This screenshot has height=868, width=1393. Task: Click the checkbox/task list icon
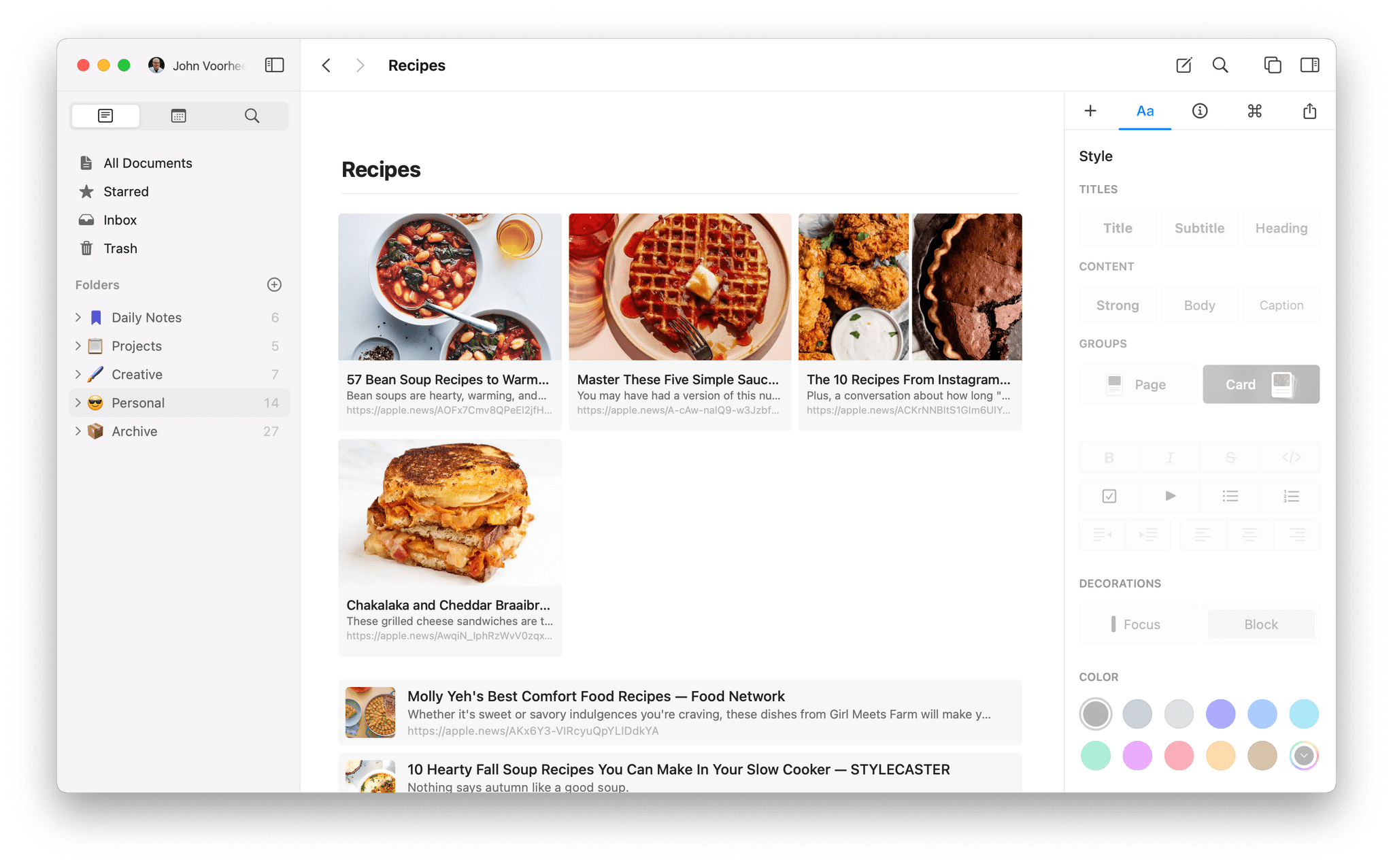pos(1110,496)
